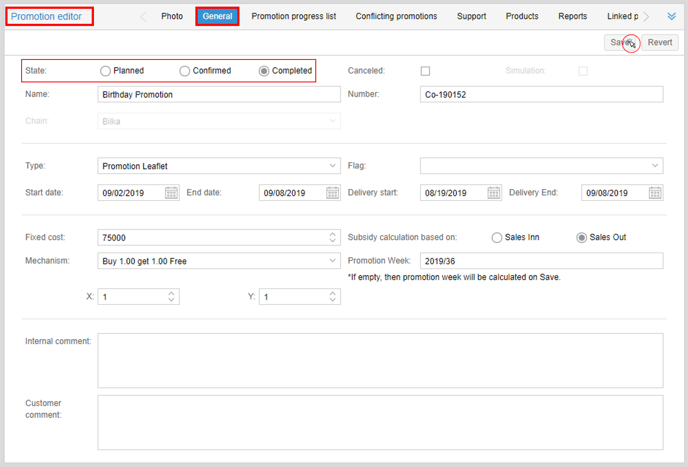The height and width of the screenshot is (467, 688).
Task: Tick the Canceled checkbox
Action: point(425,71)
